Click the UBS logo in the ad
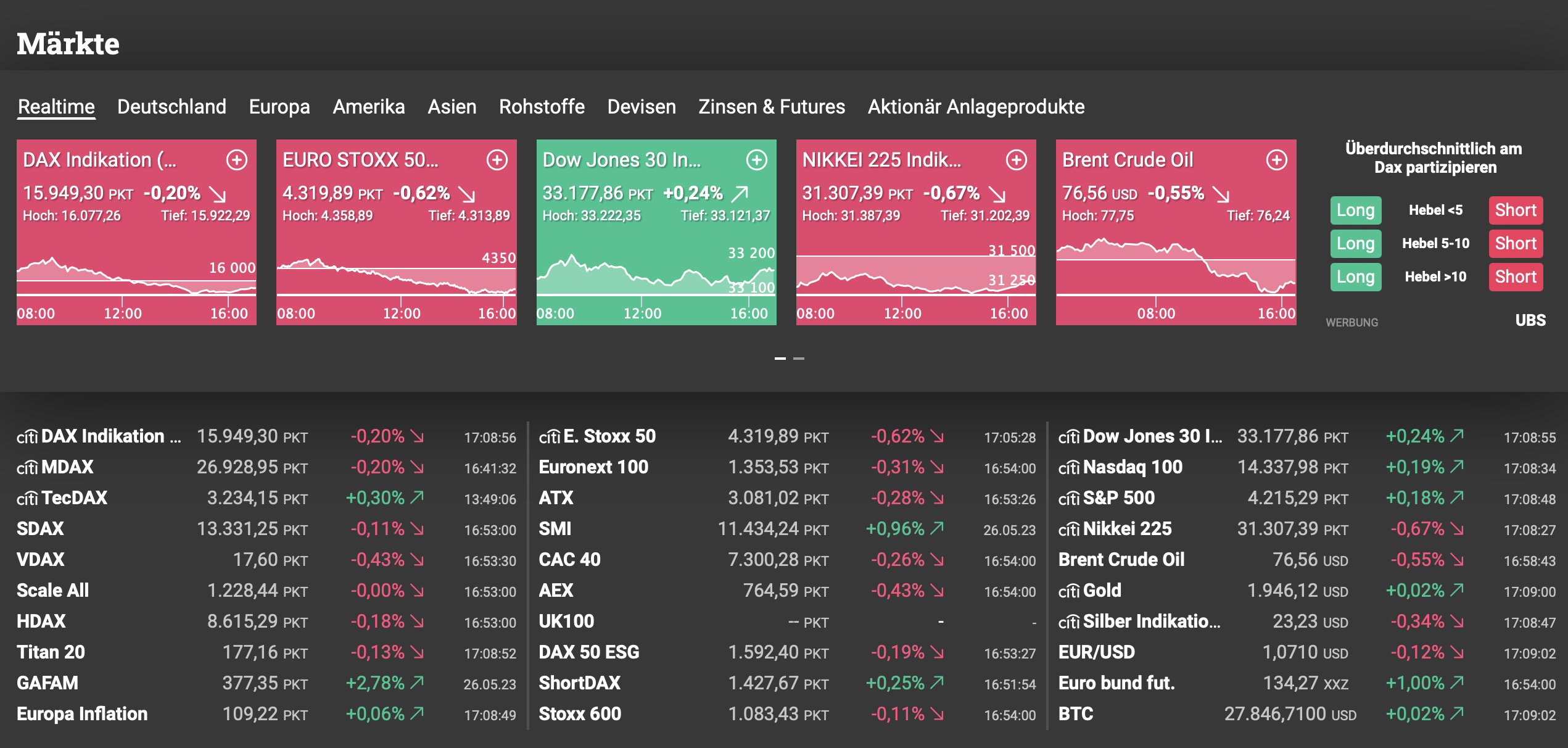Image resolution: width=1568 pixels, height=748 pixels. tap(1530, 320)
